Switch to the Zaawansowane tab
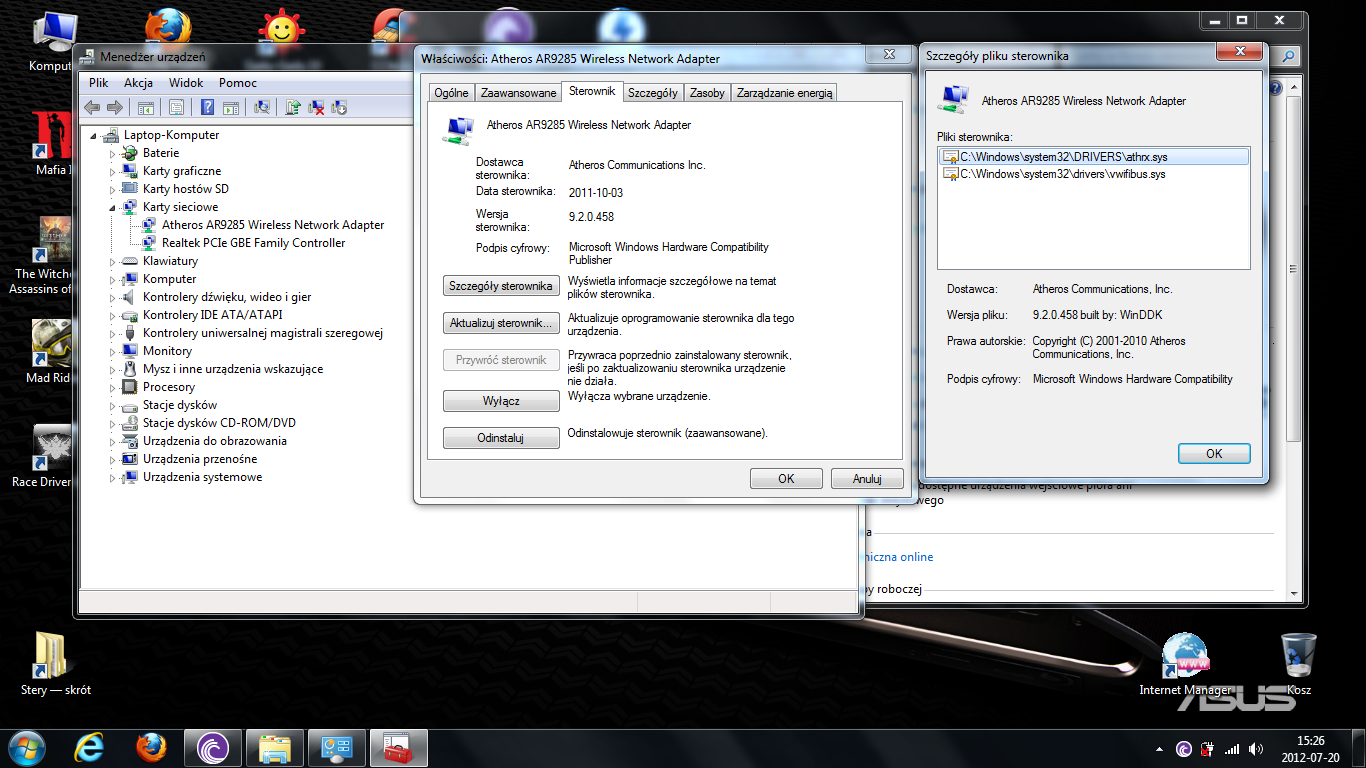The image size is (1366, 768). (x=518, y=93)
